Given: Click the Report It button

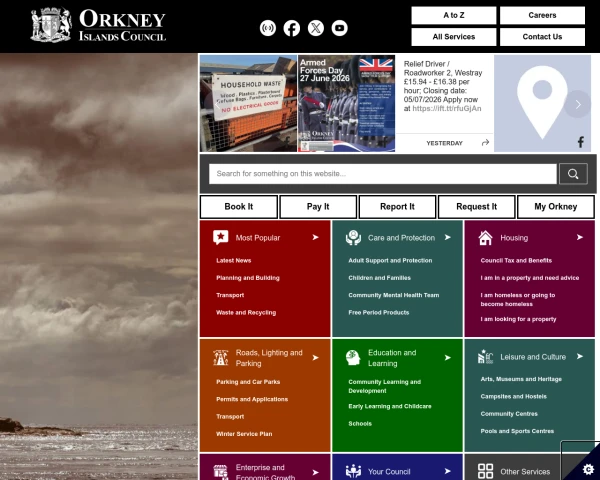Looking at the screenshot, I should point(397,207).
